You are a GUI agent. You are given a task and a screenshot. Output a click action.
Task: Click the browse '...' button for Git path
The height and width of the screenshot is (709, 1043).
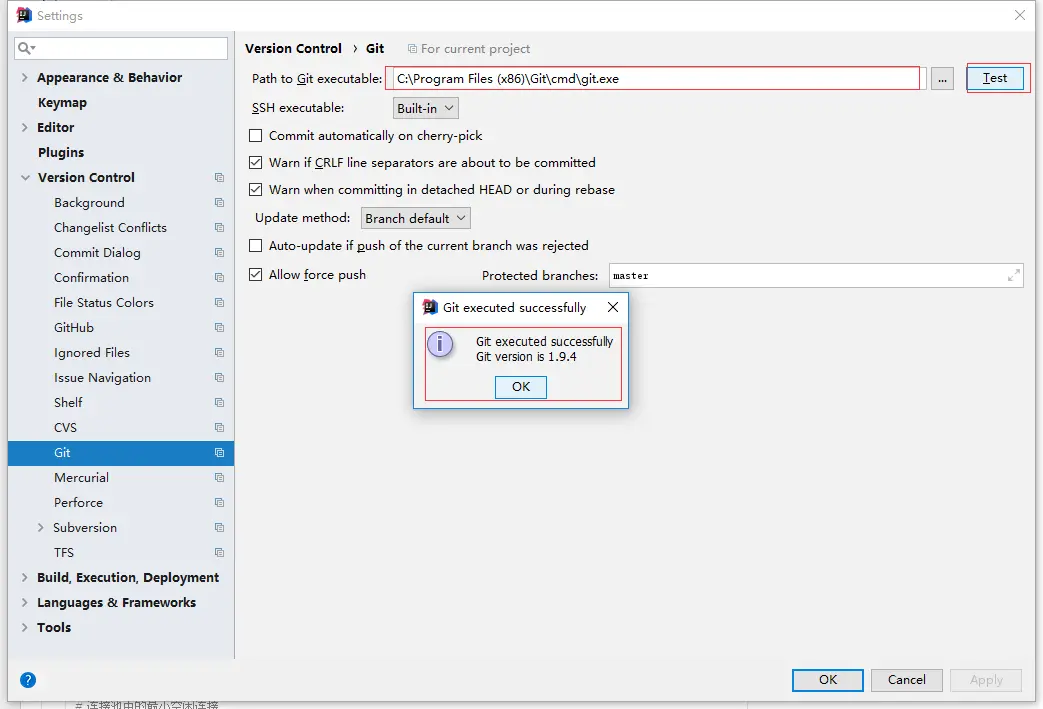[942, 78]
